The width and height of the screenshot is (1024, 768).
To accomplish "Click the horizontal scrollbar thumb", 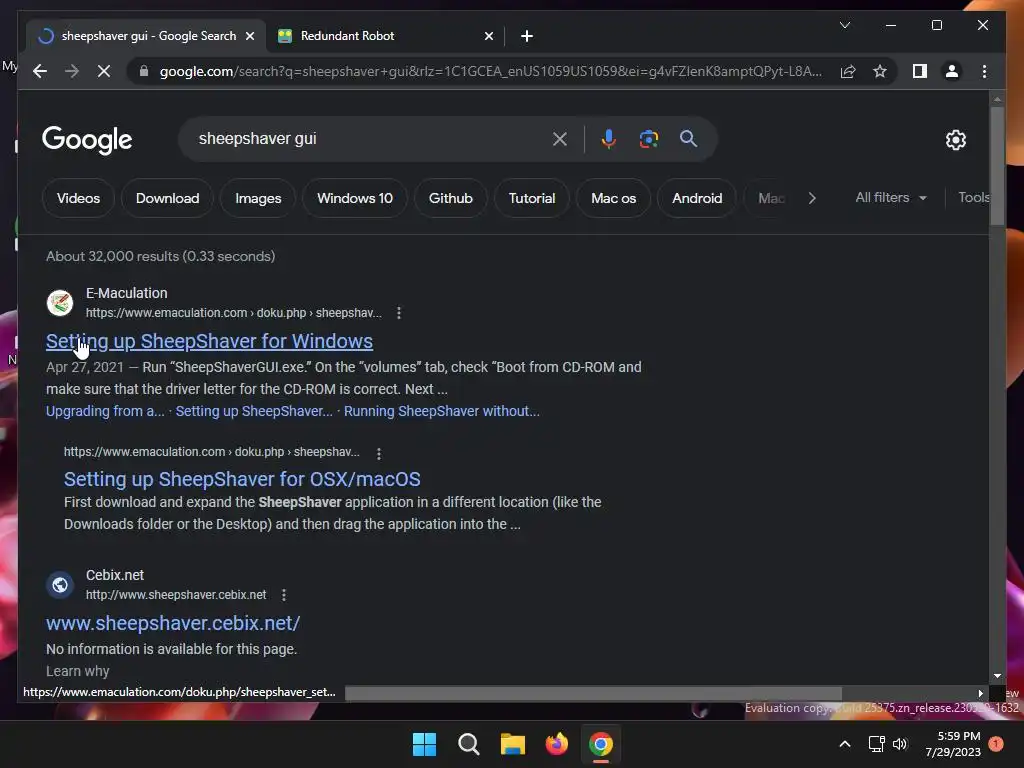I will 593,693.
